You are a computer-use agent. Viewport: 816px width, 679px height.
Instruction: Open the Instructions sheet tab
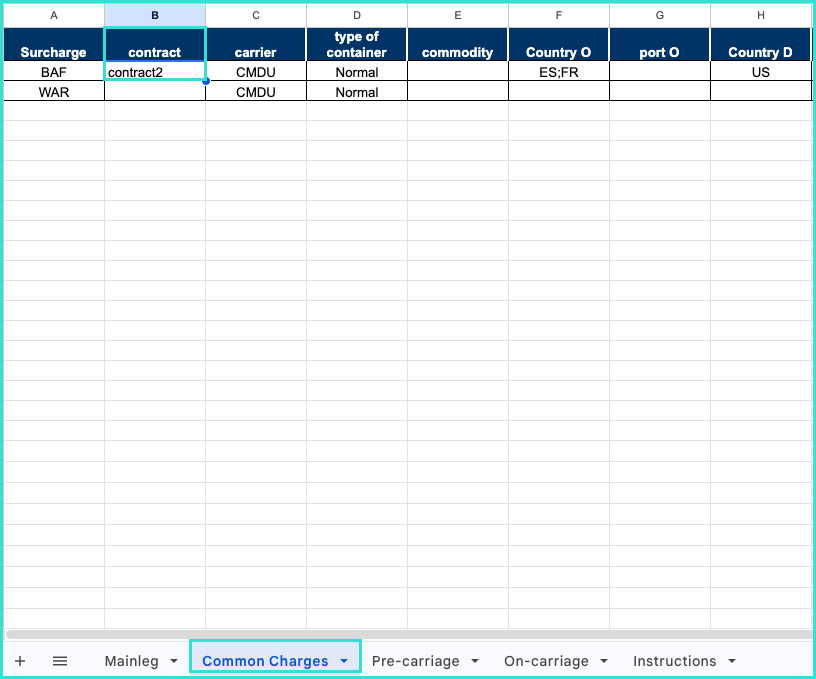click(674, 661)
